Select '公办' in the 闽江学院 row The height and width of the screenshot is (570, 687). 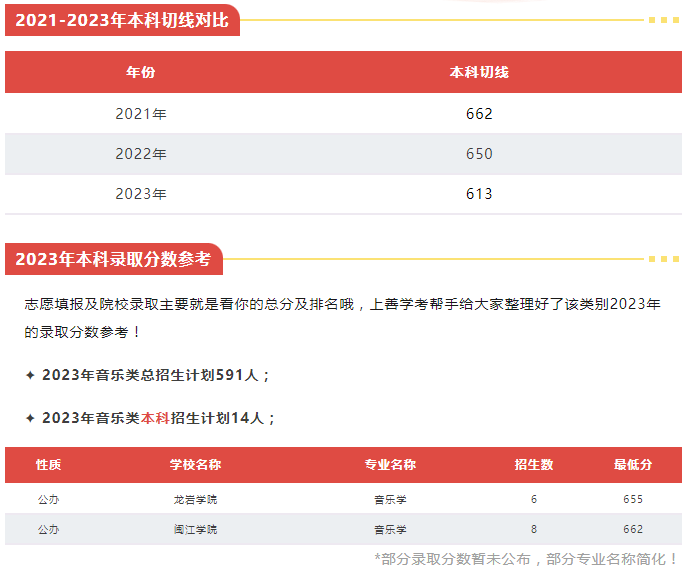[x=49, y=530]
